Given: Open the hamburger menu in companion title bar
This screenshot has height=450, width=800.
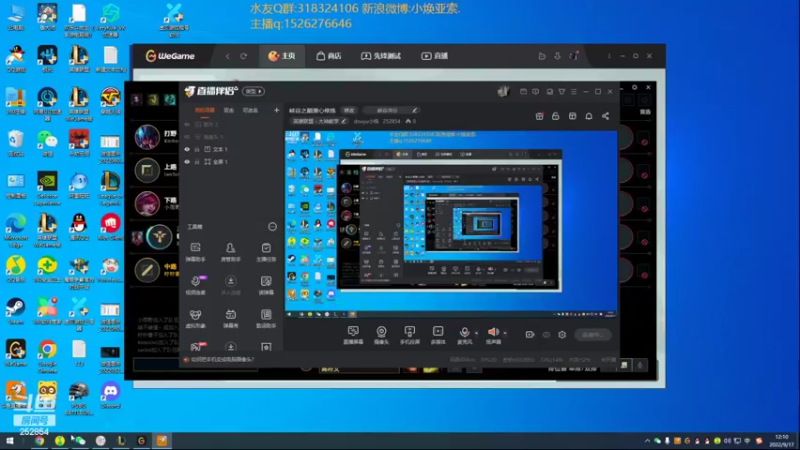Looking at the screenshot, I should pyautogui.click(x=574, y=92).
